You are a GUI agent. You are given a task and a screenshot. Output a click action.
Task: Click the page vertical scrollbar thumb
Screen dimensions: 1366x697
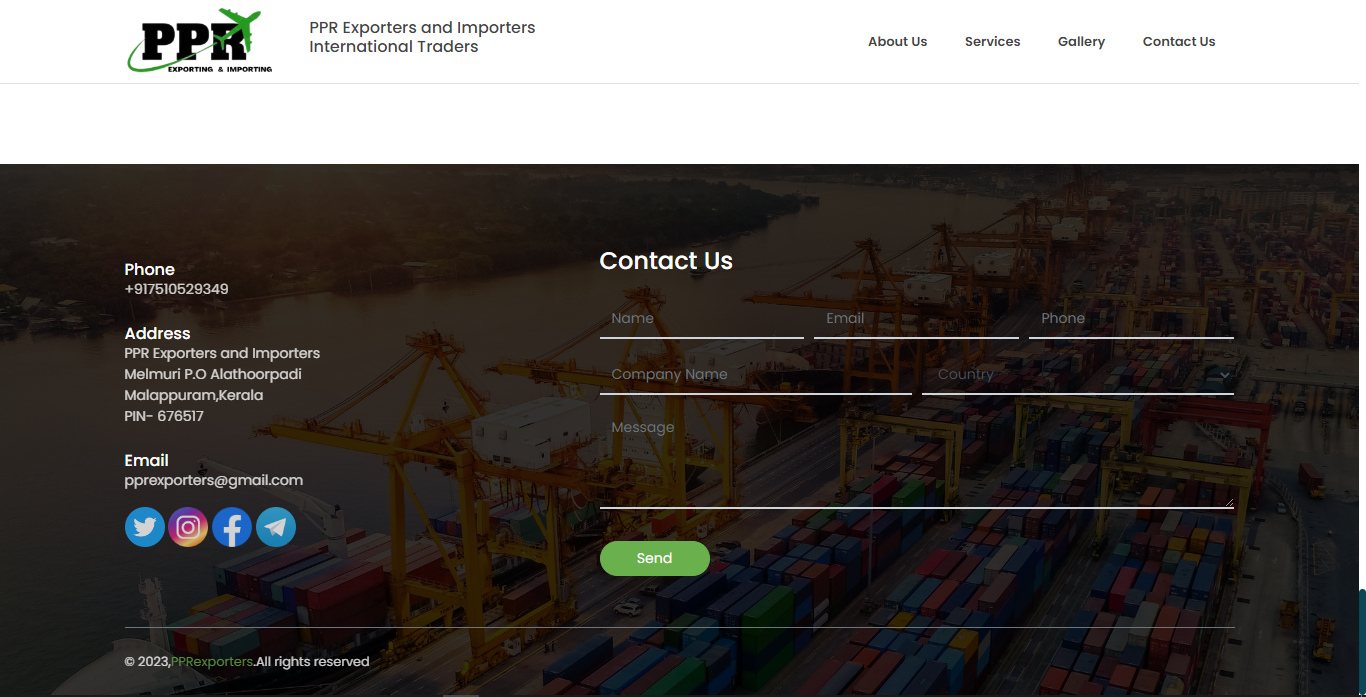1362,641
